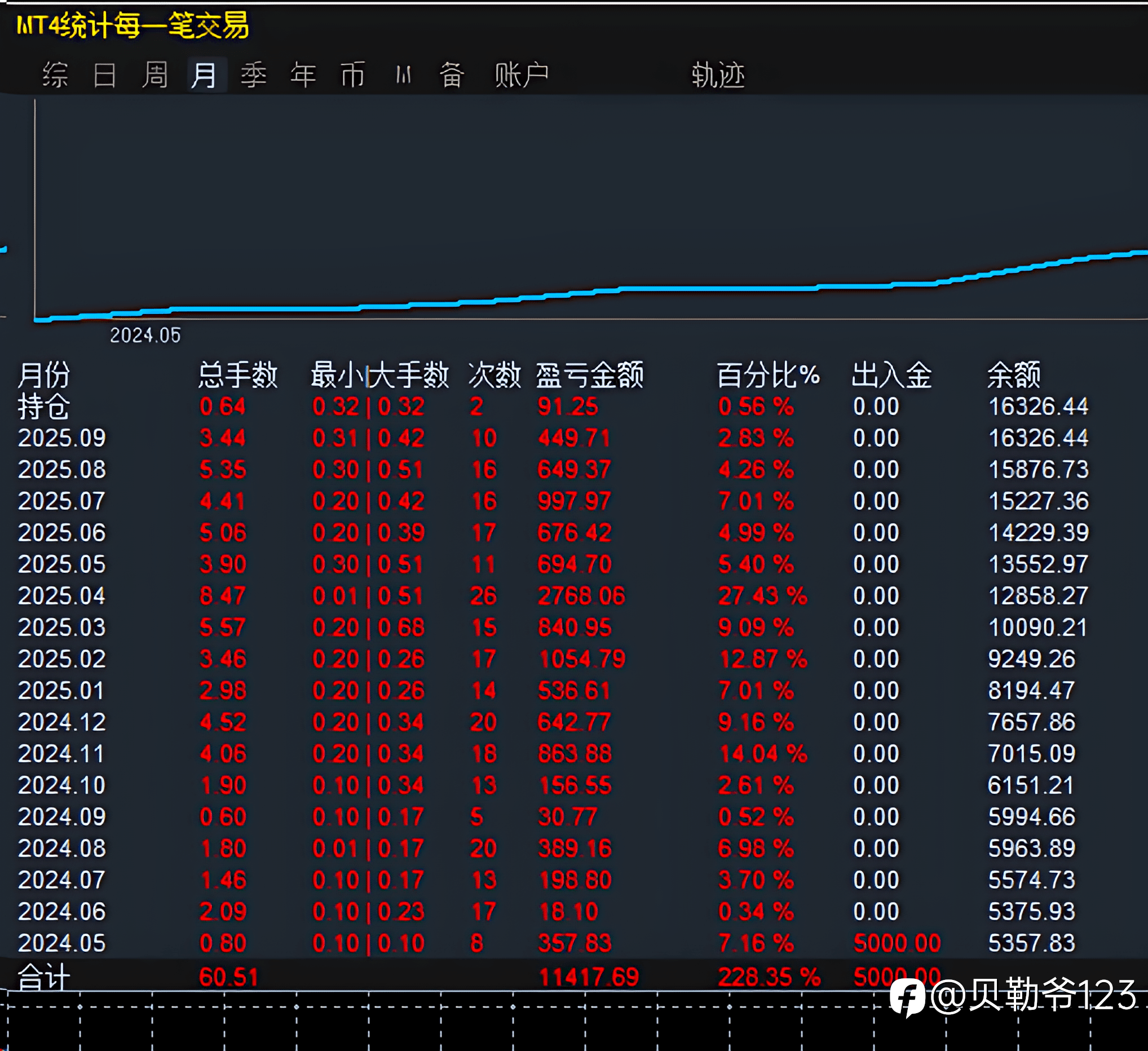This screenshot has width=1148, height=1051.
Task: Click the 2024.05 chart axis label
Action: click(145, 335)
